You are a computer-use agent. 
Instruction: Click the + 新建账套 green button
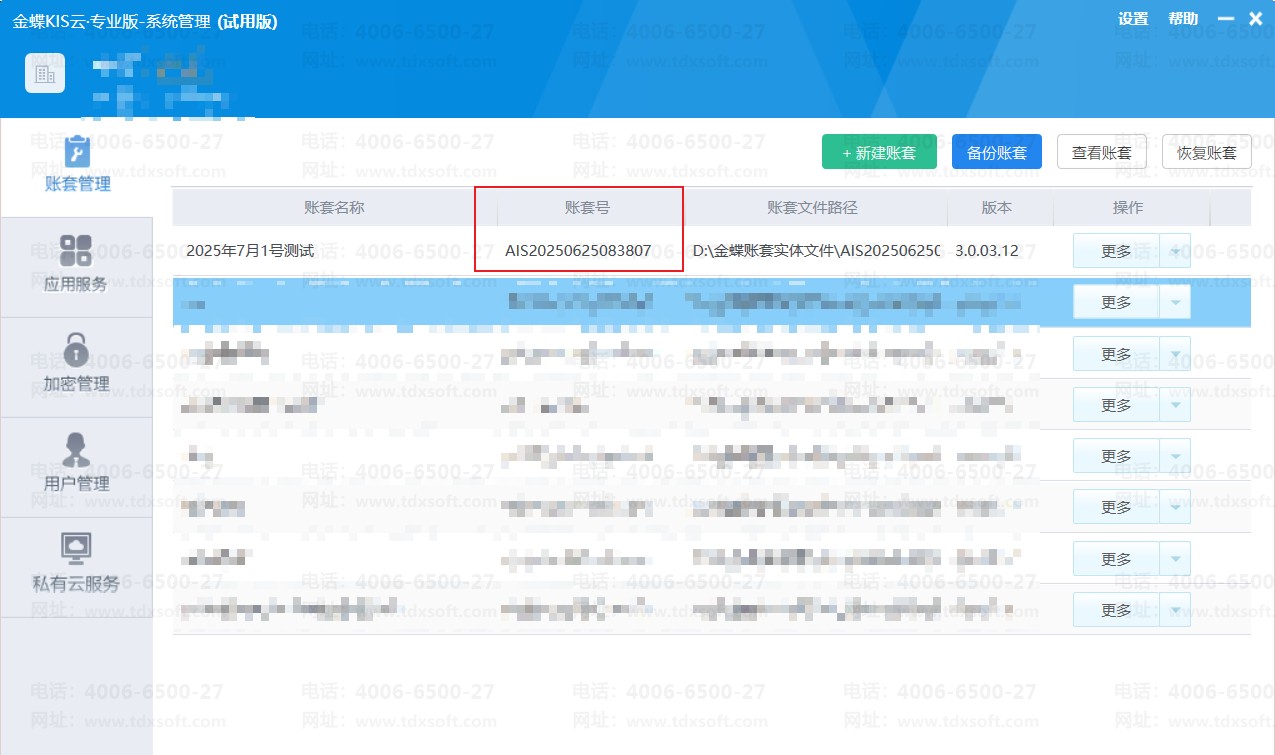(879, 152)
